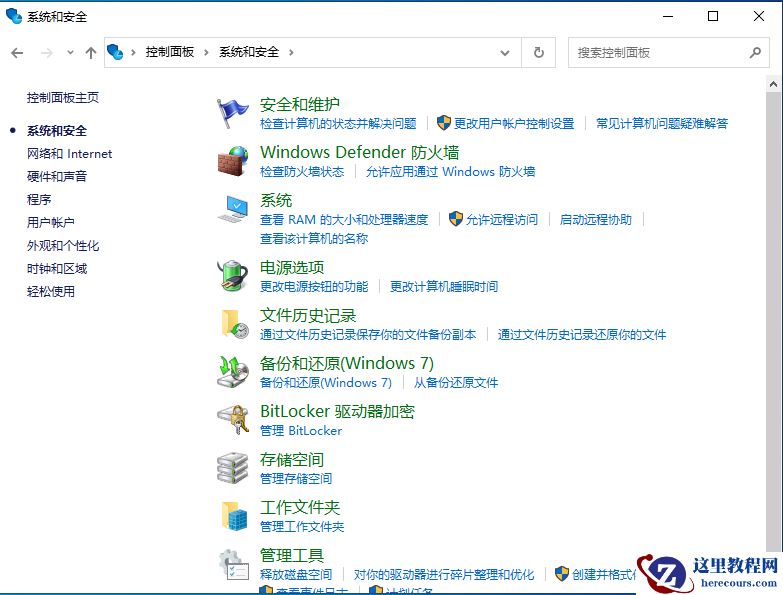Click the Administrative Tools gear icon
Viewport: 783px width, 595px height.
[x=234, y=565]
